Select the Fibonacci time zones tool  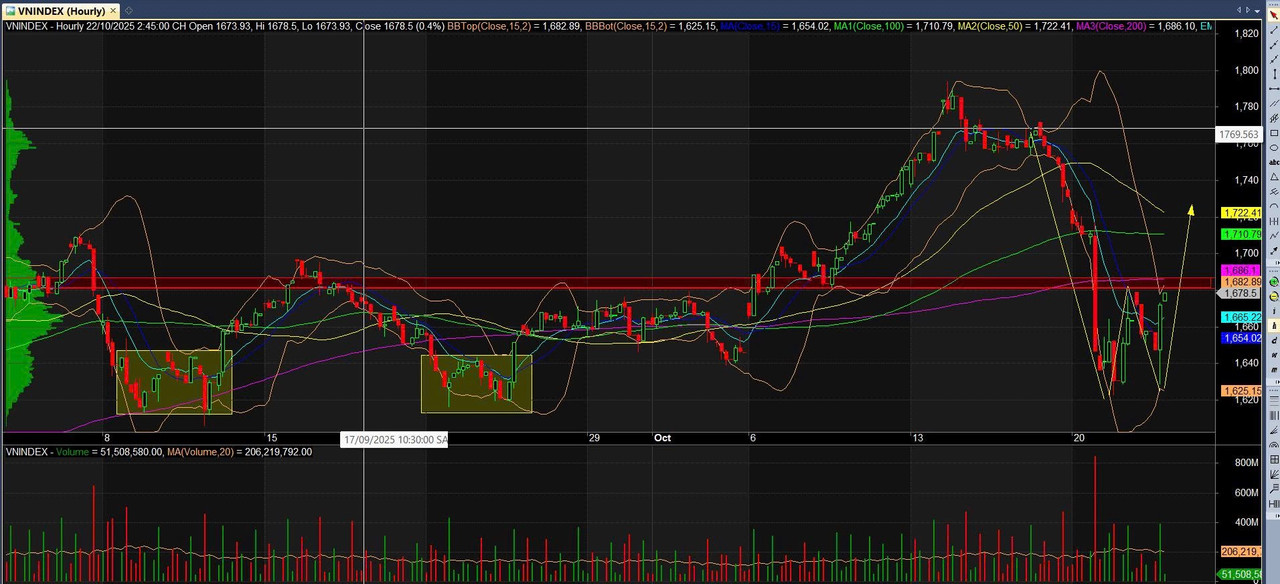(1273, 415)
